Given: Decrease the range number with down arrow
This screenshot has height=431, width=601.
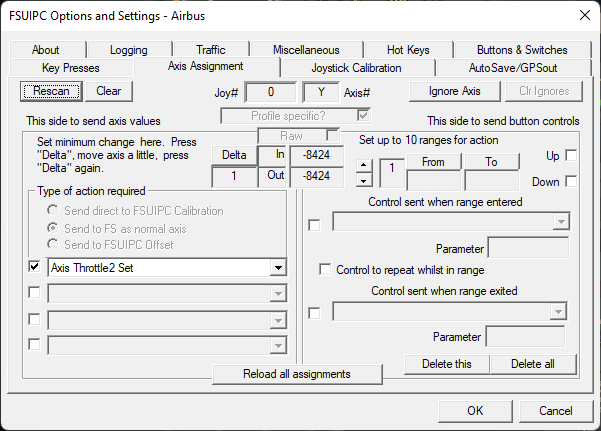Looking at the screenshot, I should (x=364, y=180).
